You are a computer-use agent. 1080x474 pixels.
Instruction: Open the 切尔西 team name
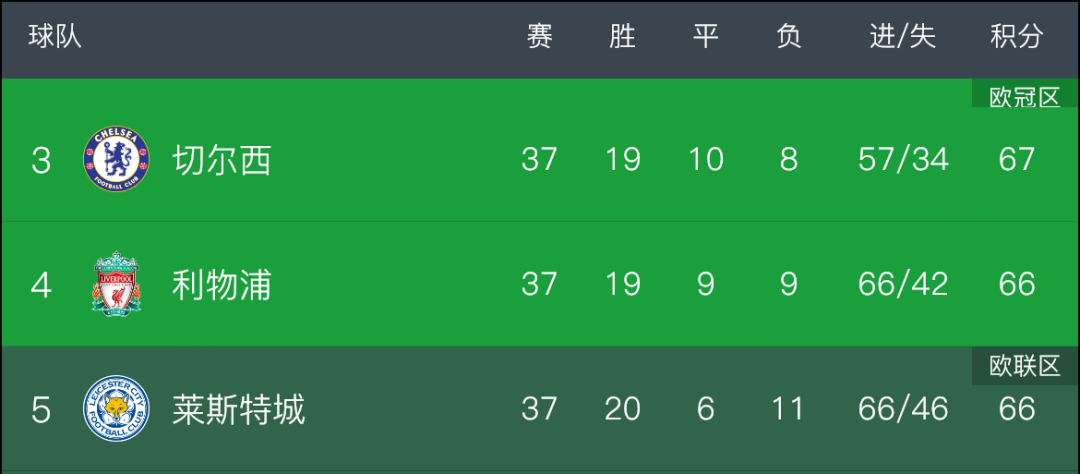pos(221,161)
